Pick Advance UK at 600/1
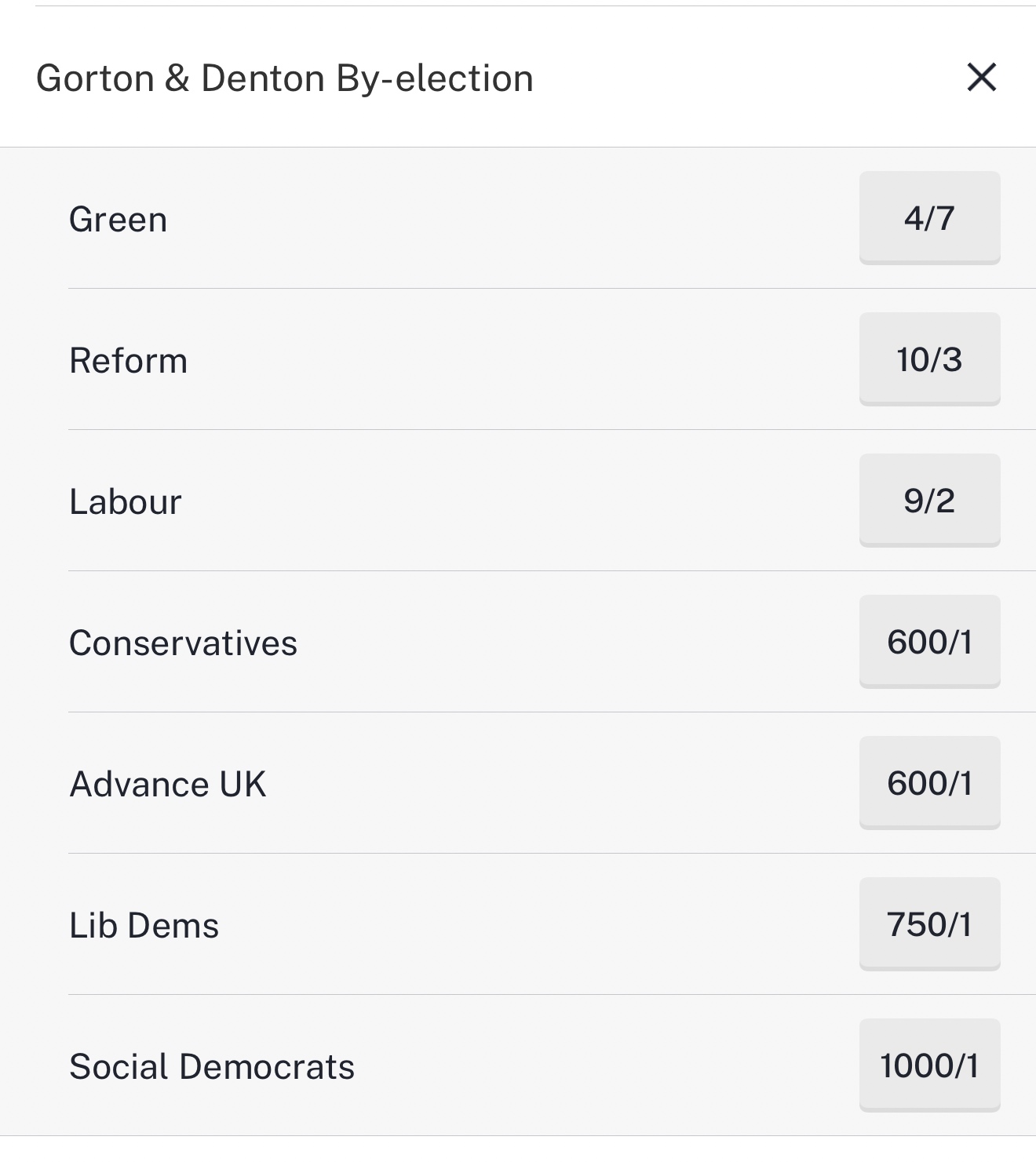The height and width of the screenshot is (1162, 1036). [x=929, y=783]
